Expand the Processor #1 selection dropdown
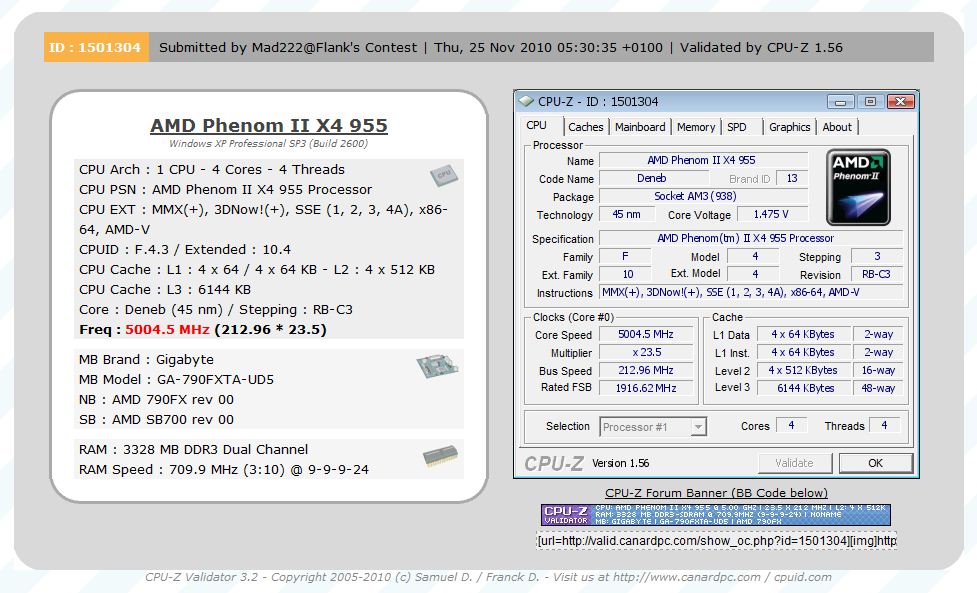This screenshot has width=977, height=593. click(x=698, y=427)
